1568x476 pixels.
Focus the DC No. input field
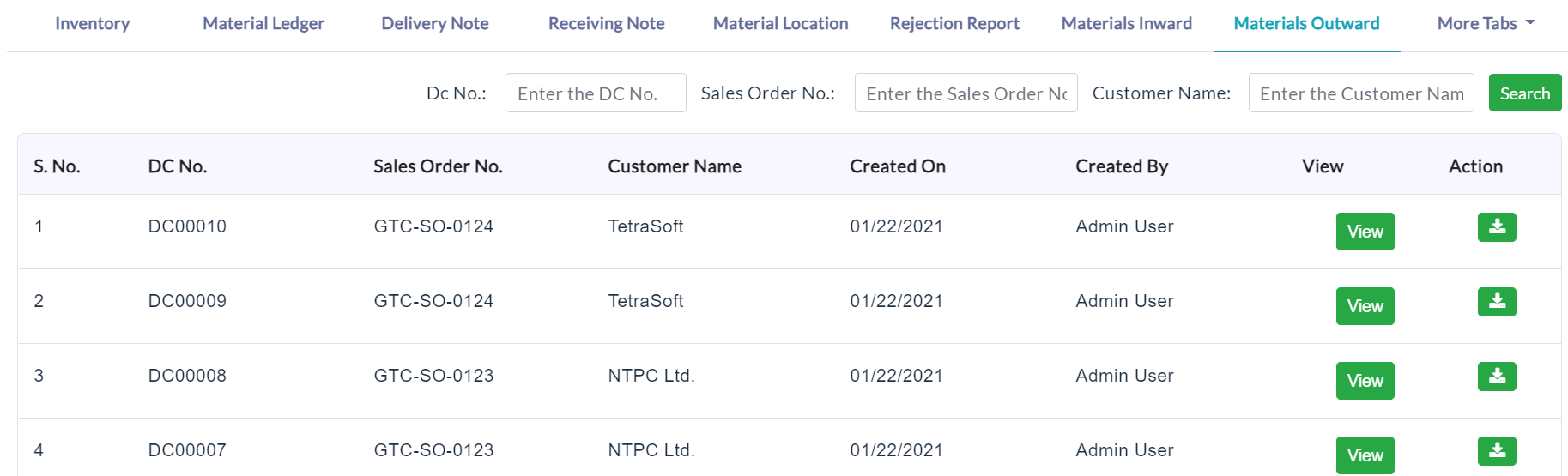click(596, 93)
